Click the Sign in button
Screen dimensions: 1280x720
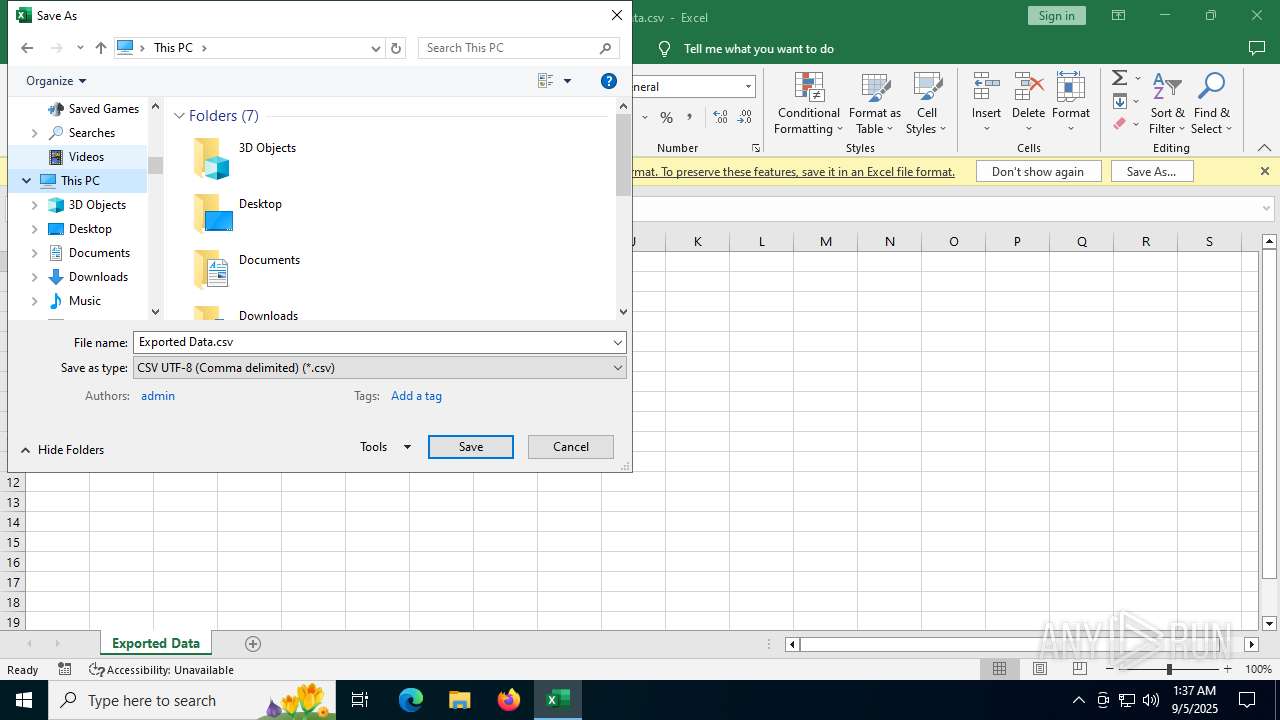click(1056, 15)
